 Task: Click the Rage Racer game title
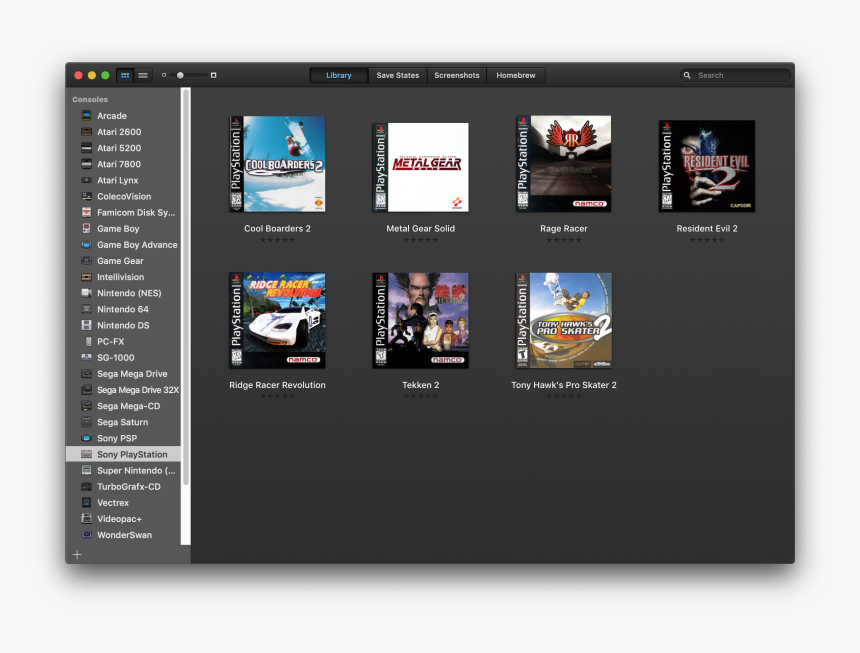[564, 229]
